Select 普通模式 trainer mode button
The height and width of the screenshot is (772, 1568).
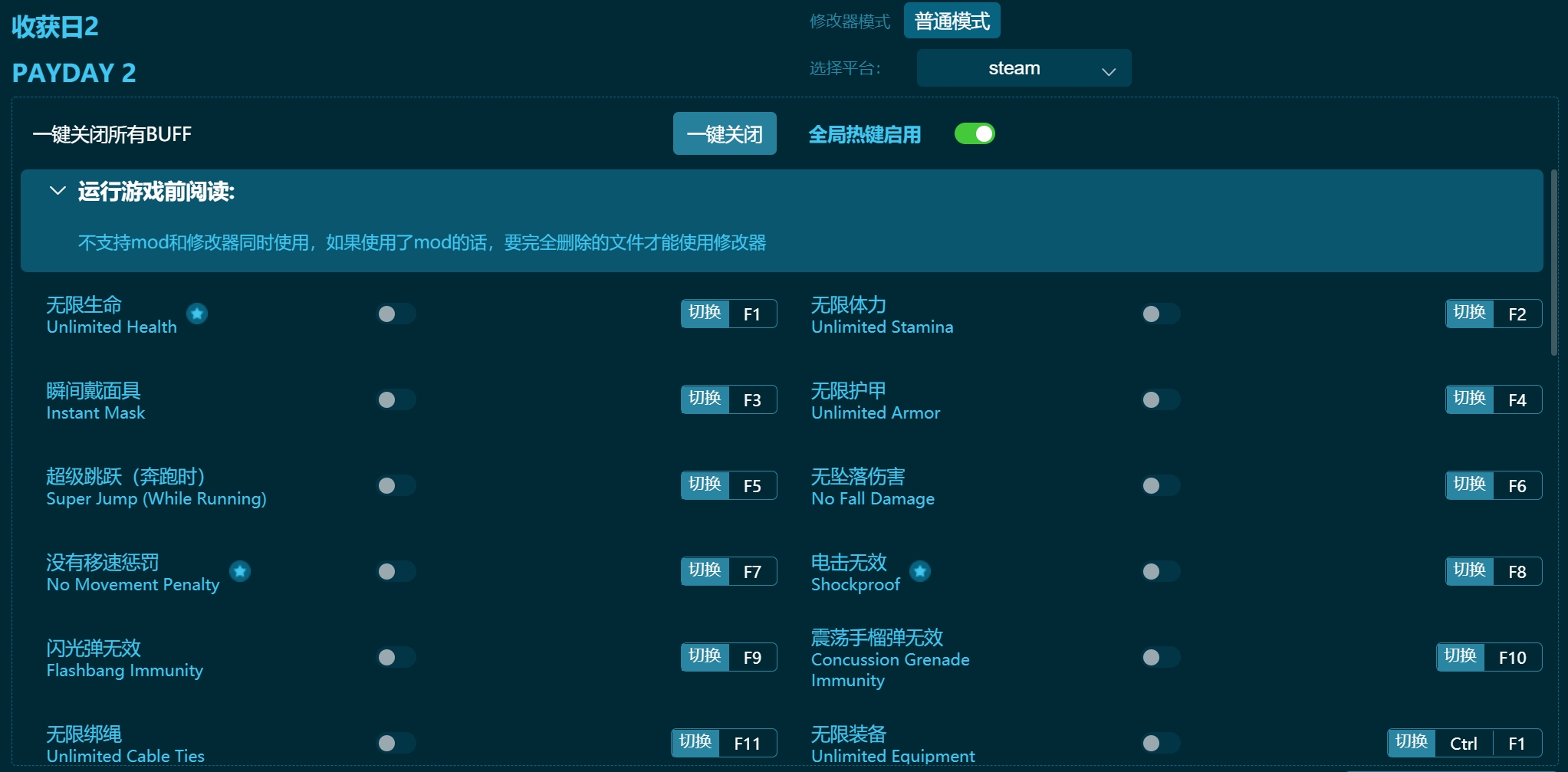tap(952, 21)
